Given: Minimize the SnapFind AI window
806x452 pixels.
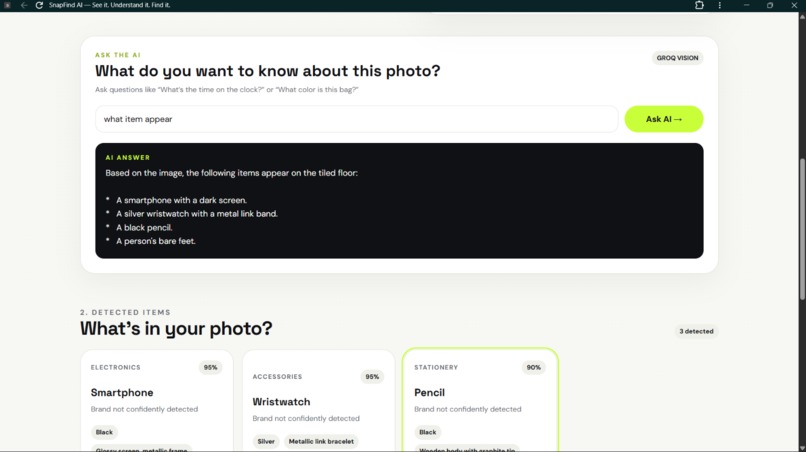Looking at the screenshot, I should pos(746,5).
